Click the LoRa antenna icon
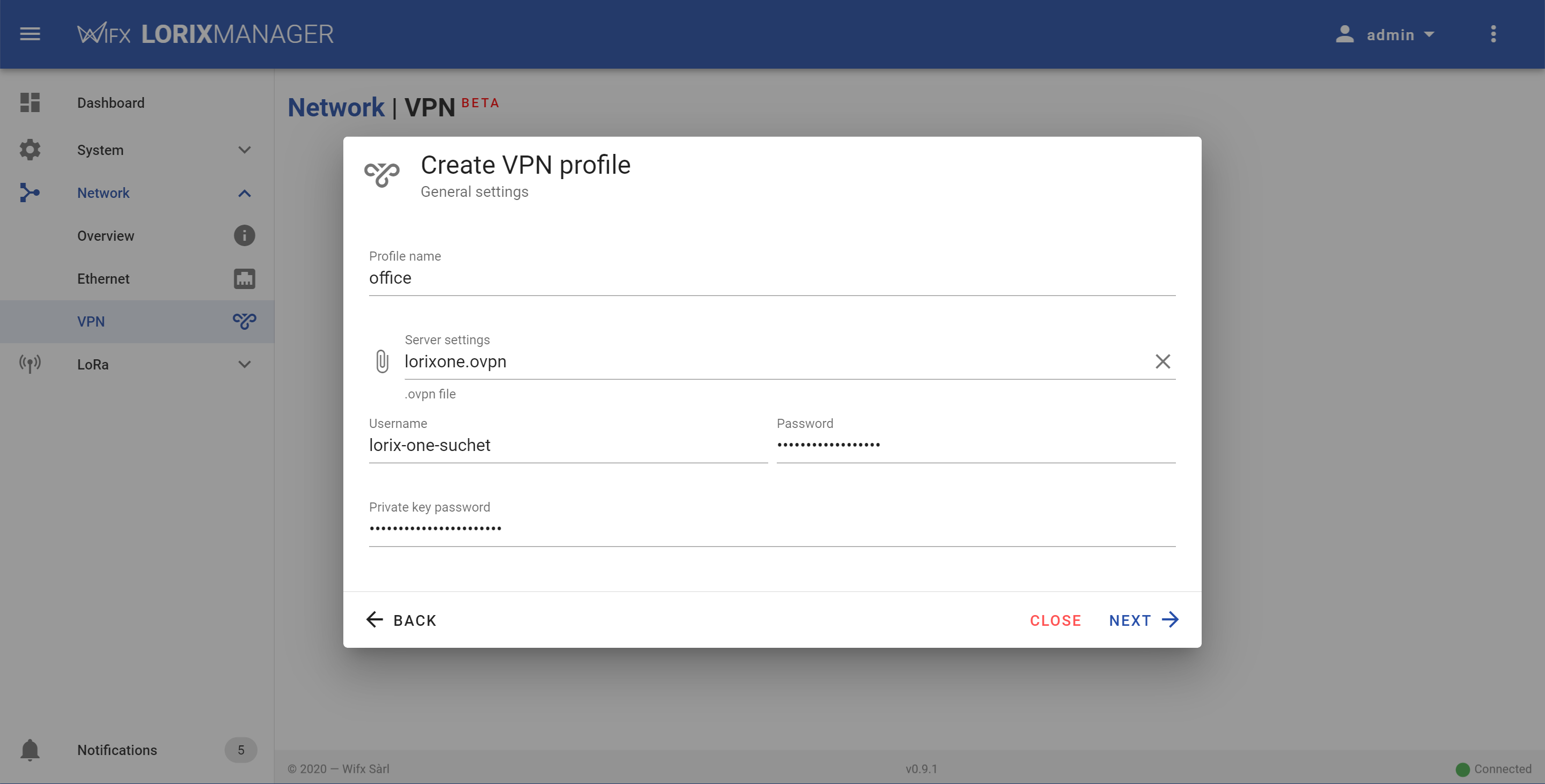 coord(30,364)
